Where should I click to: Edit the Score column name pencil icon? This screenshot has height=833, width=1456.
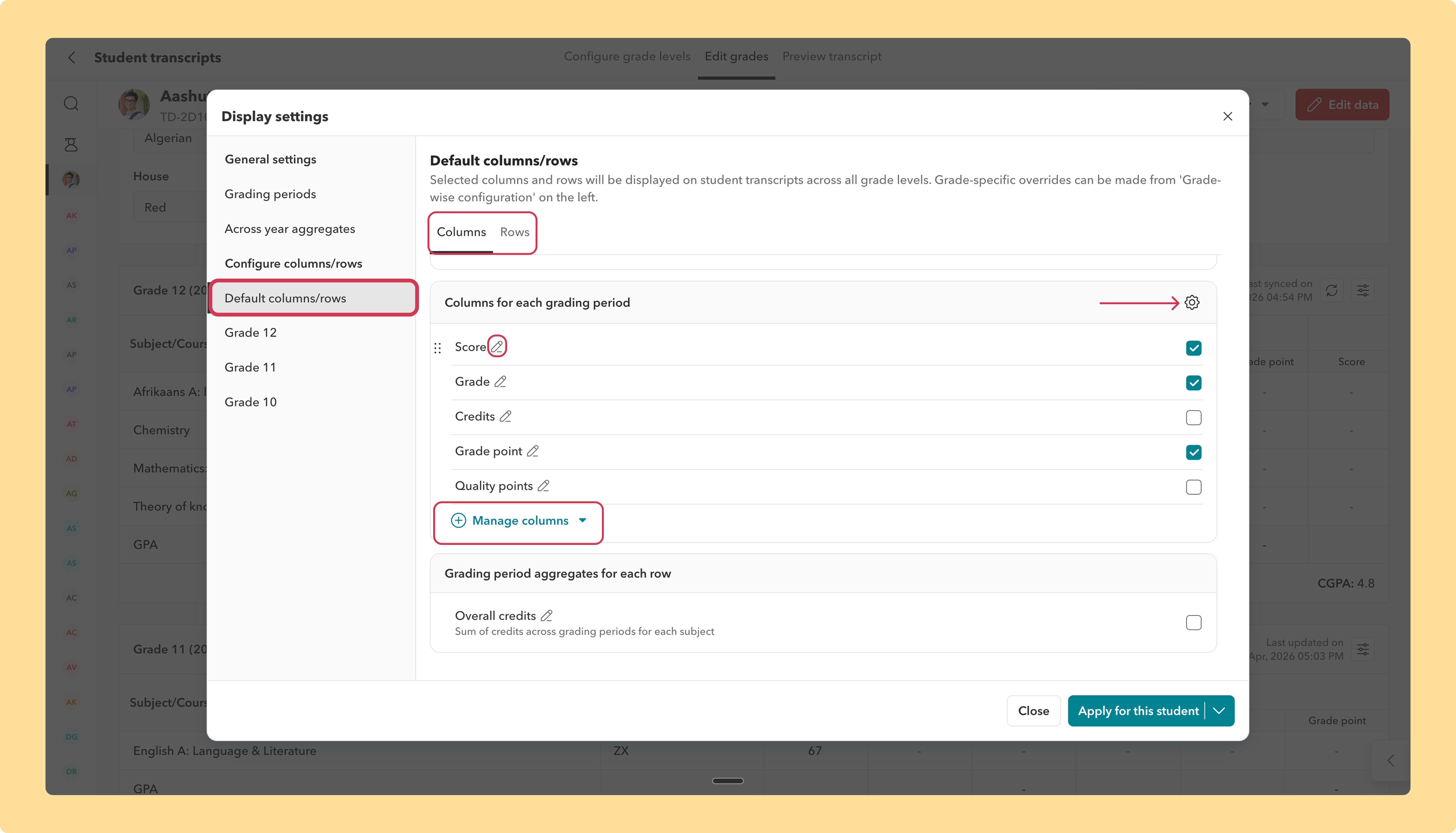coord(496,347)
